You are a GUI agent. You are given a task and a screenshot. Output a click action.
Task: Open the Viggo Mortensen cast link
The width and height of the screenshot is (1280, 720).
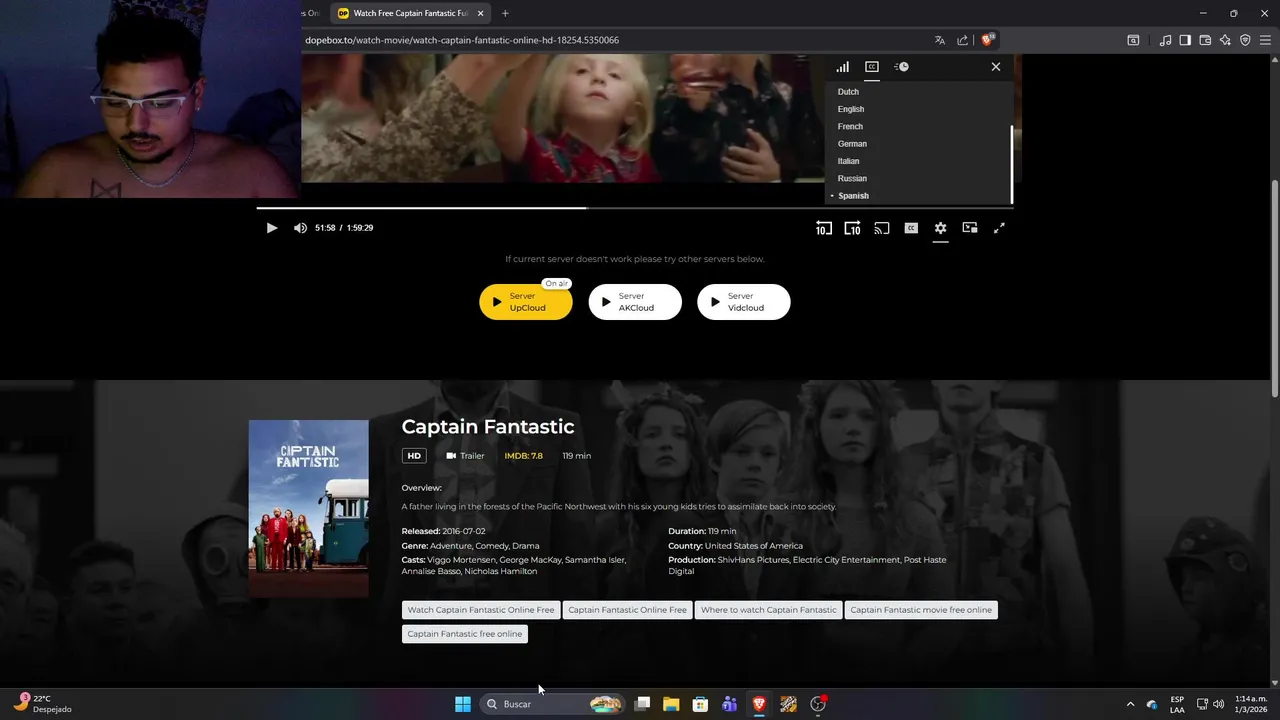click(461, 560)
